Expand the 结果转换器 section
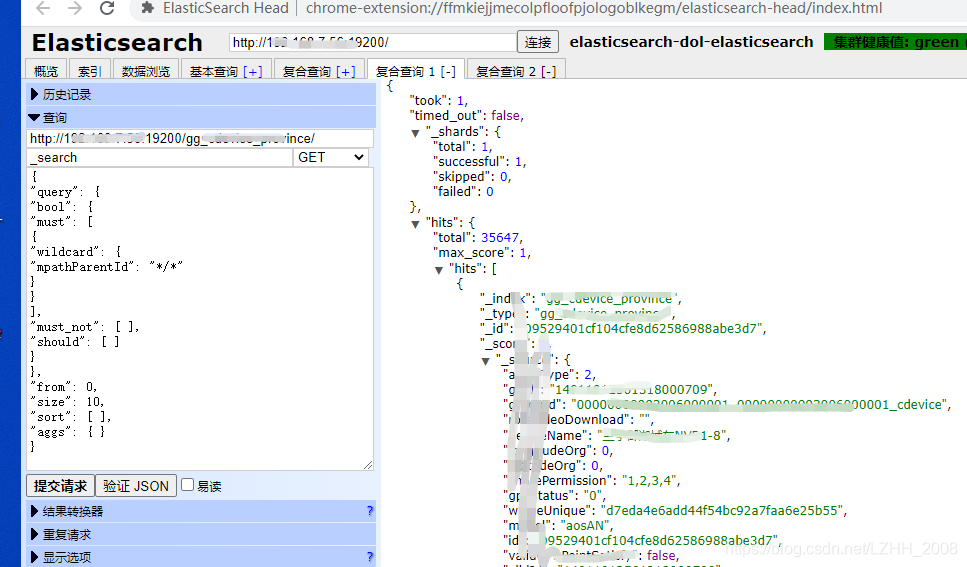The image size is (967, 567). coord(201,511)
